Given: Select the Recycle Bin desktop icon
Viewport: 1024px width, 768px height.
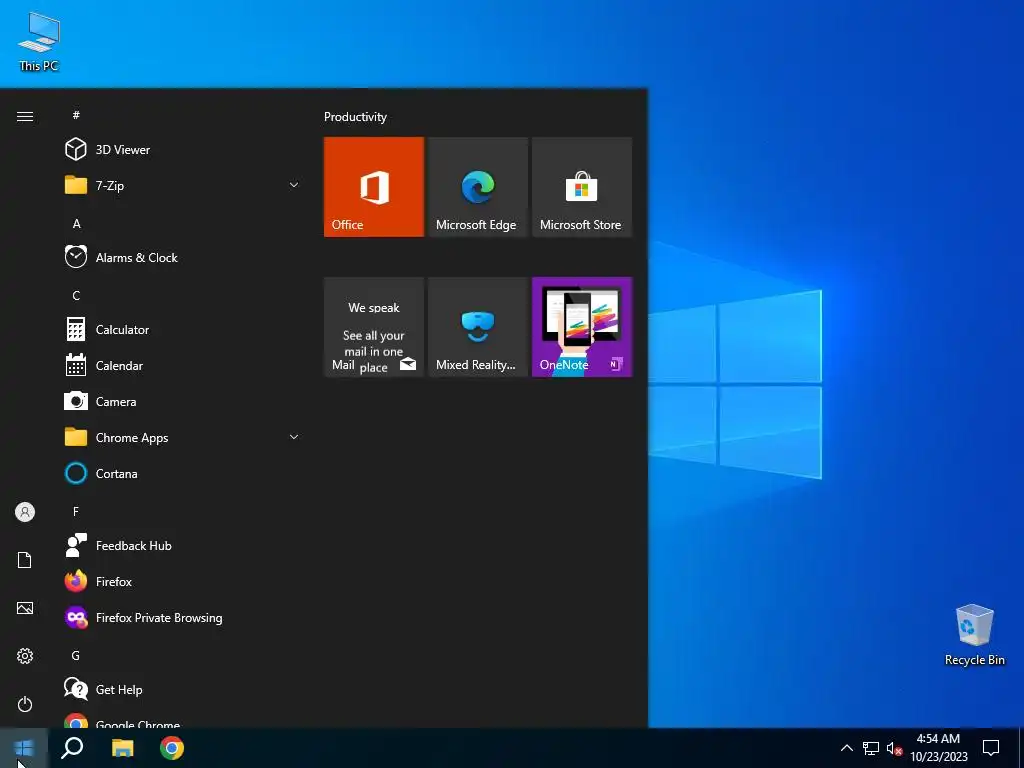Looking at the screenshot, I should pyautogui.click(x=974, y=635).
